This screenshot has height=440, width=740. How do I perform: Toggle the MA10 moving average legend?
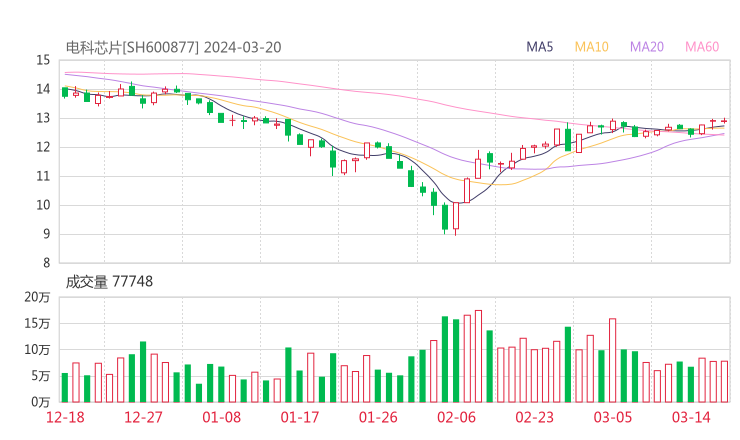[x=591, y=47]
